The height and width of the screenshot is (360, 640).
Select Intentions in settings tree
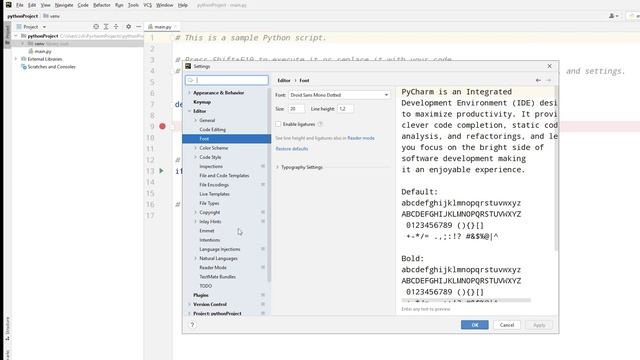point(209,240)
